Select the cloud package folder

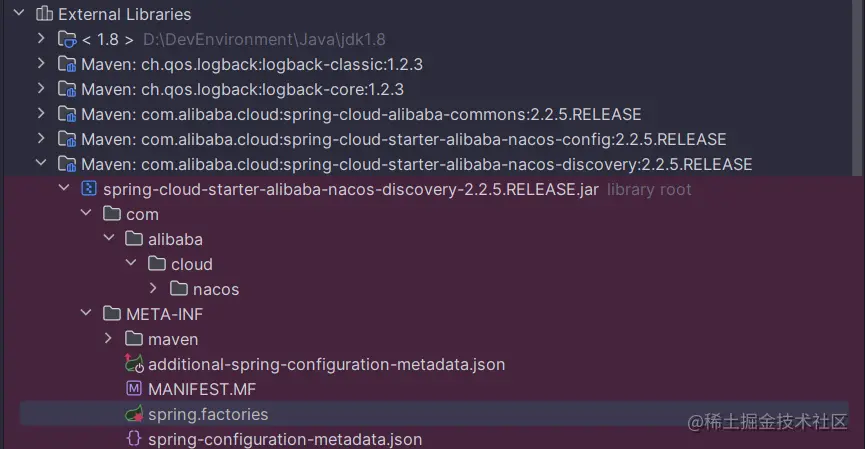(x=191, y=264)
